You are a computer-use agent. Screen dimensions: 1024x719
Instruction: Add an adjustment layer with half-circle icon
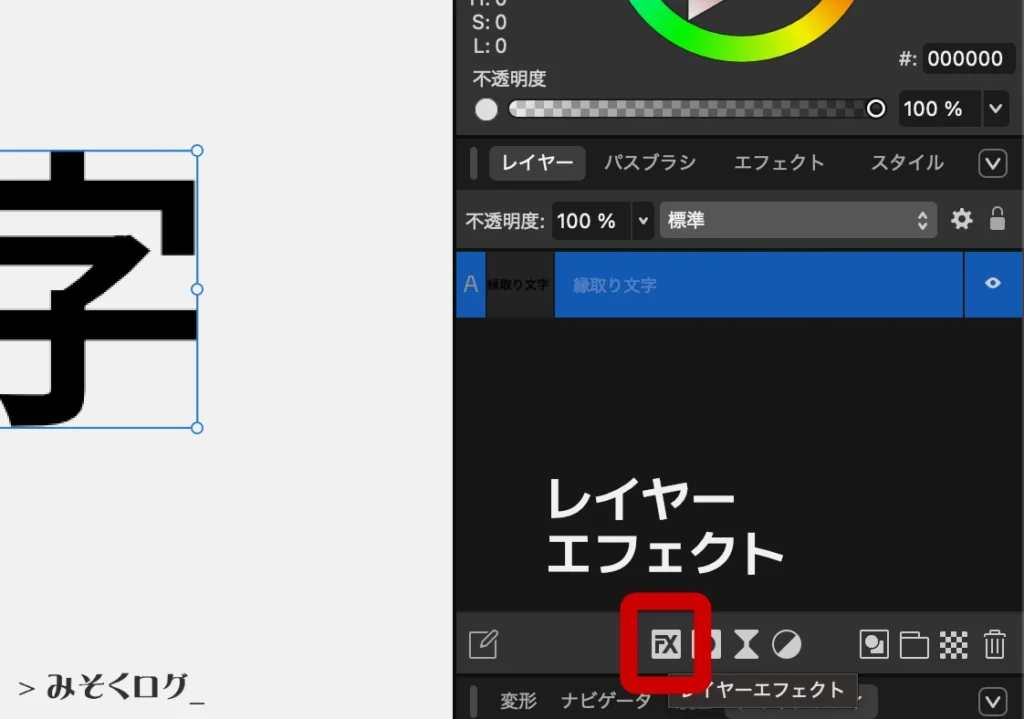[x=787, y=645]
